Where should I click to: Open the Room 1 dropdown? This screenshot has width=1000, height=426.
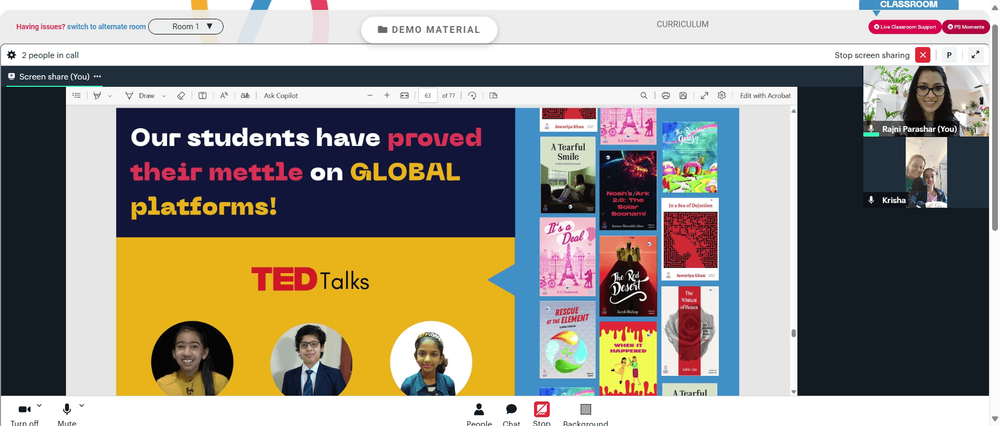186,27
